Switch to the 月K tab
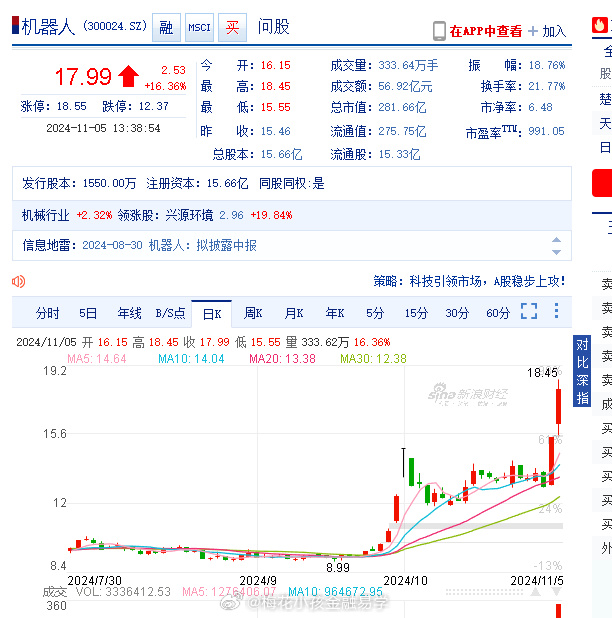This screenshot has width=612, height=618. point(294,313)
